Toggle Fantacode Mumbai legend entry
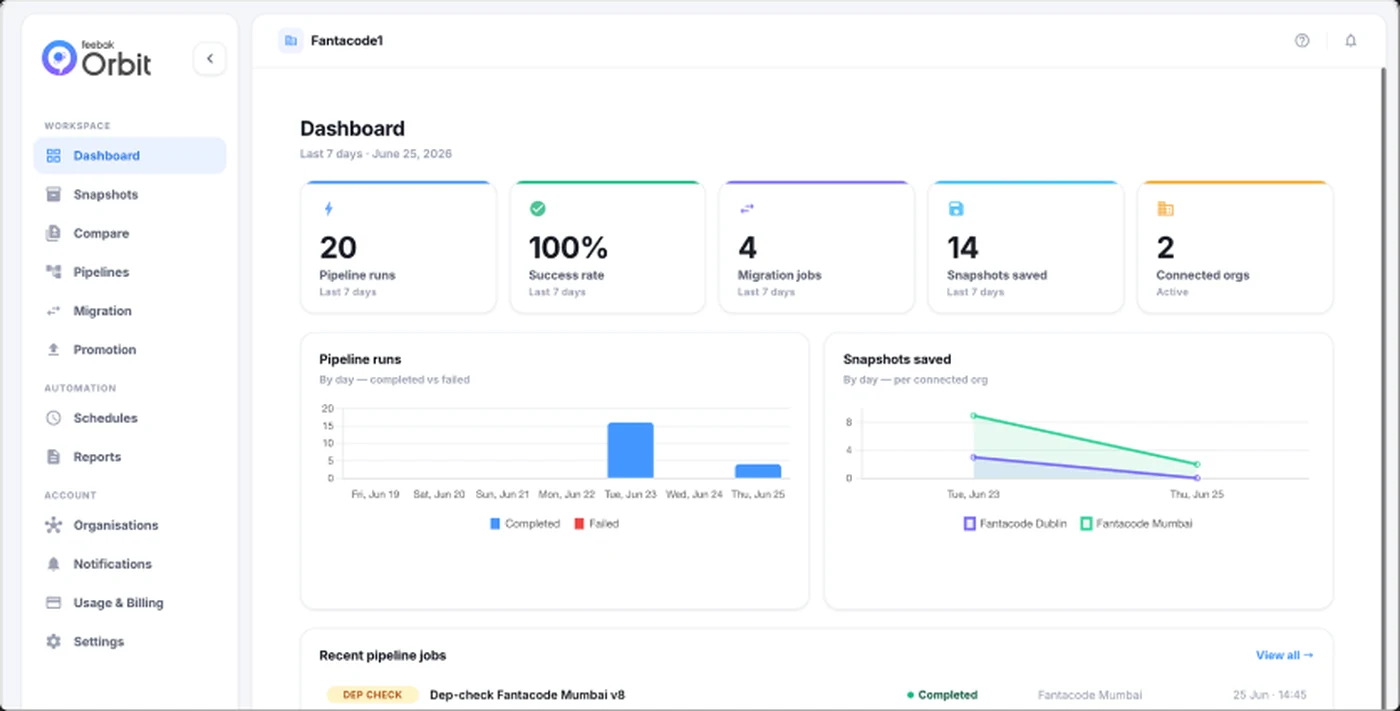The width and height of the screenshot is (1400, 711). (1136, 524)
